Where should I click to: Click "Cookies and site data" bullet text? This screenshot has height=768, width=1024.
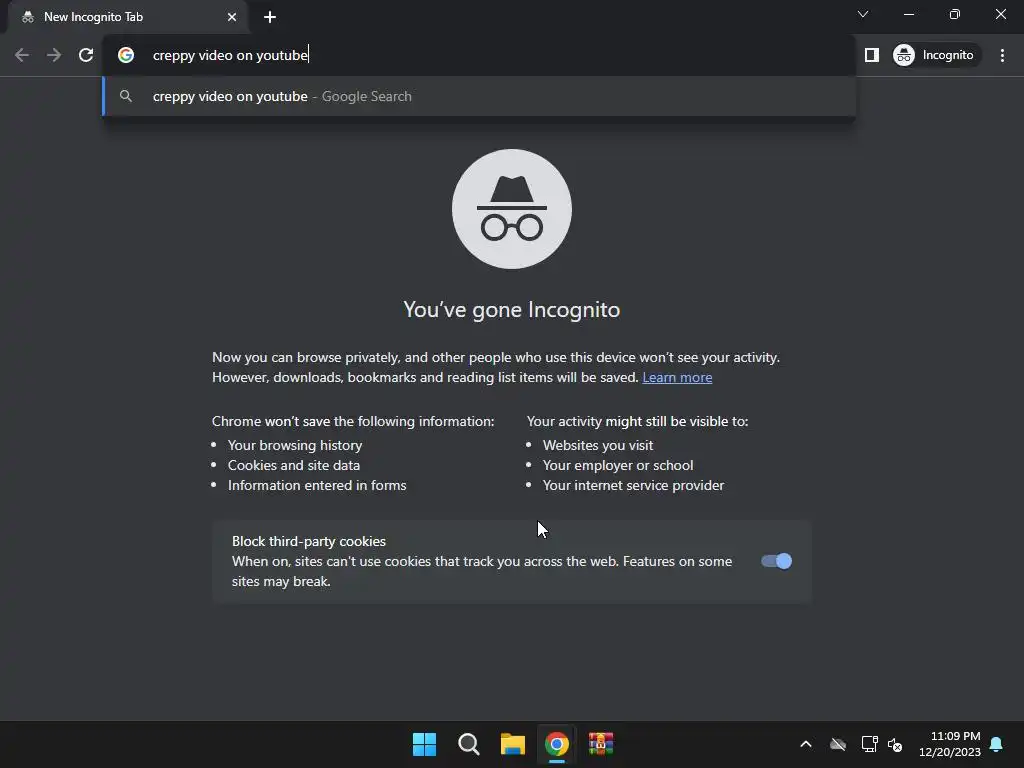tap(294, 466)
